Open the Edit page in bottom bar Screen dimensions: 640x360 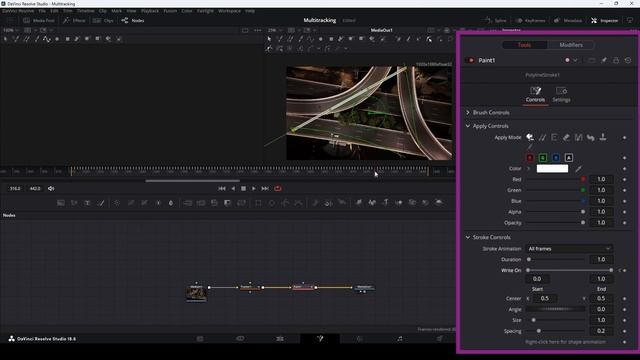280,338
